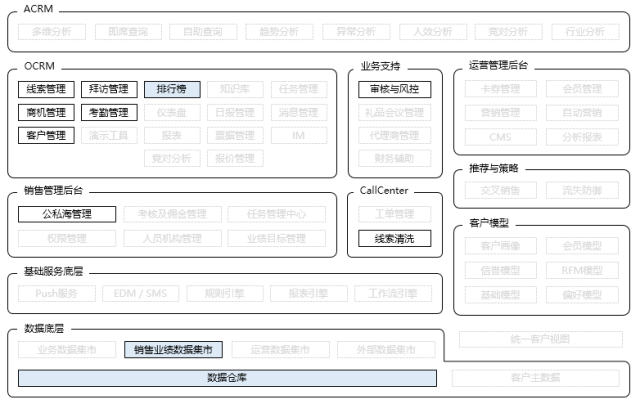
Task: Select the wide 数据仓库 bar
Action: (227, 378)
